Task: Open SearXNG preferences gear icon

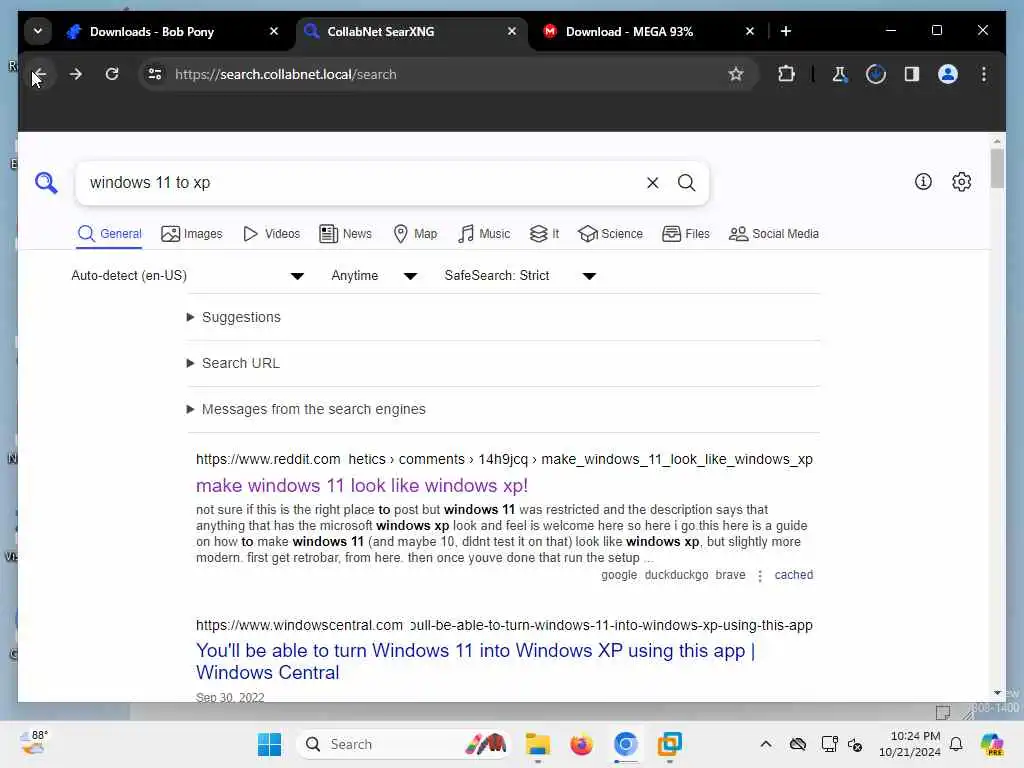Action: pyautogui.click(x=961, y=182)
